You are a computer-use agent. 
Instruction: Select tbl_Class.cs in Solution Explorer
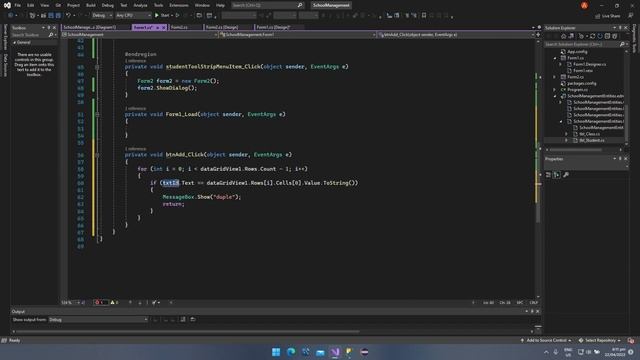[x=589, y=134]
